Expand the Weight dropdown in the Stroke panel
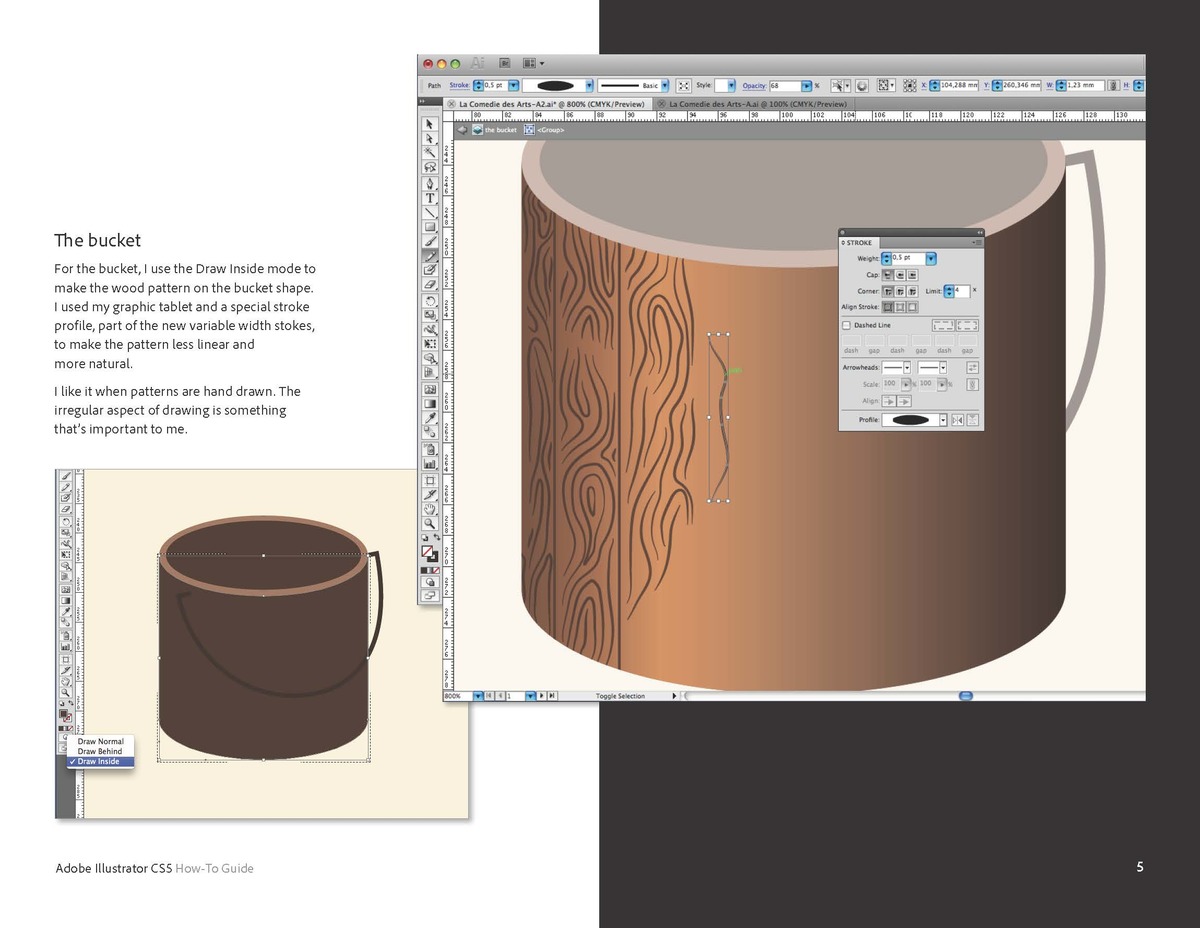This screenshot has width=1200, height=928. pyautogui.click(x=931, y=259)
